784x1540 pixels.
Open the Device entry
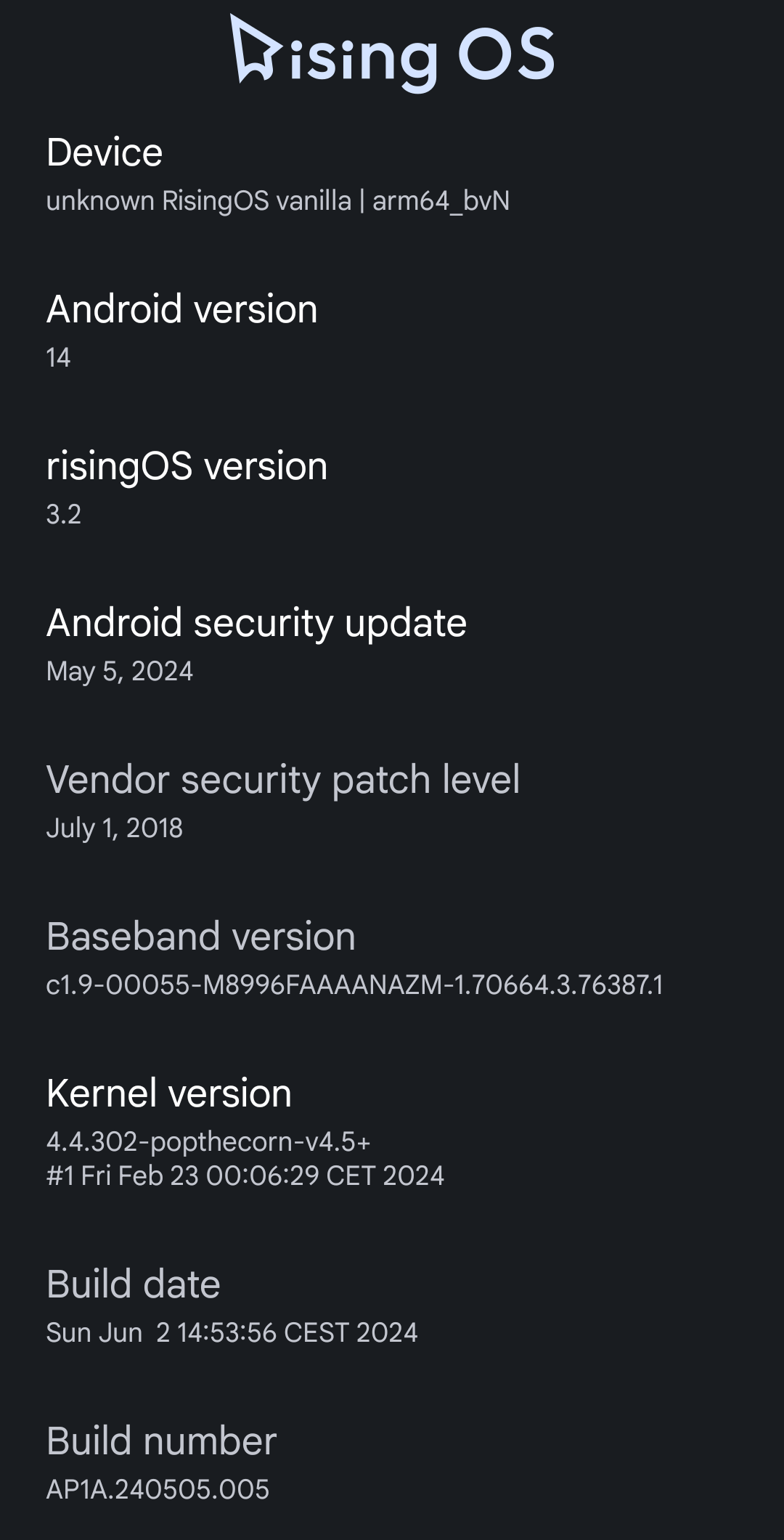392,175
